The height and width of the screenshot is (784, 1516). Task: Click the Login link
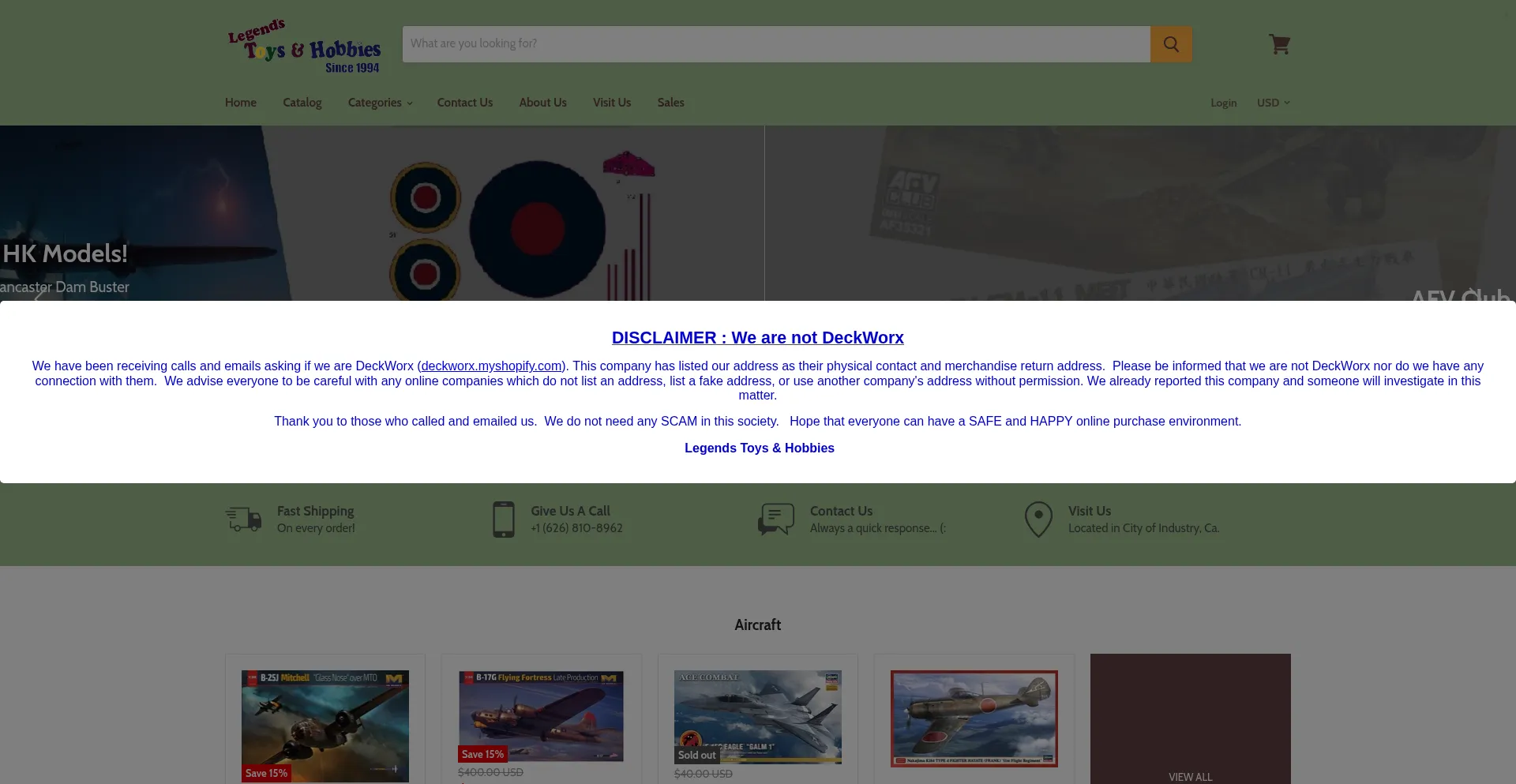[1224, 103]
